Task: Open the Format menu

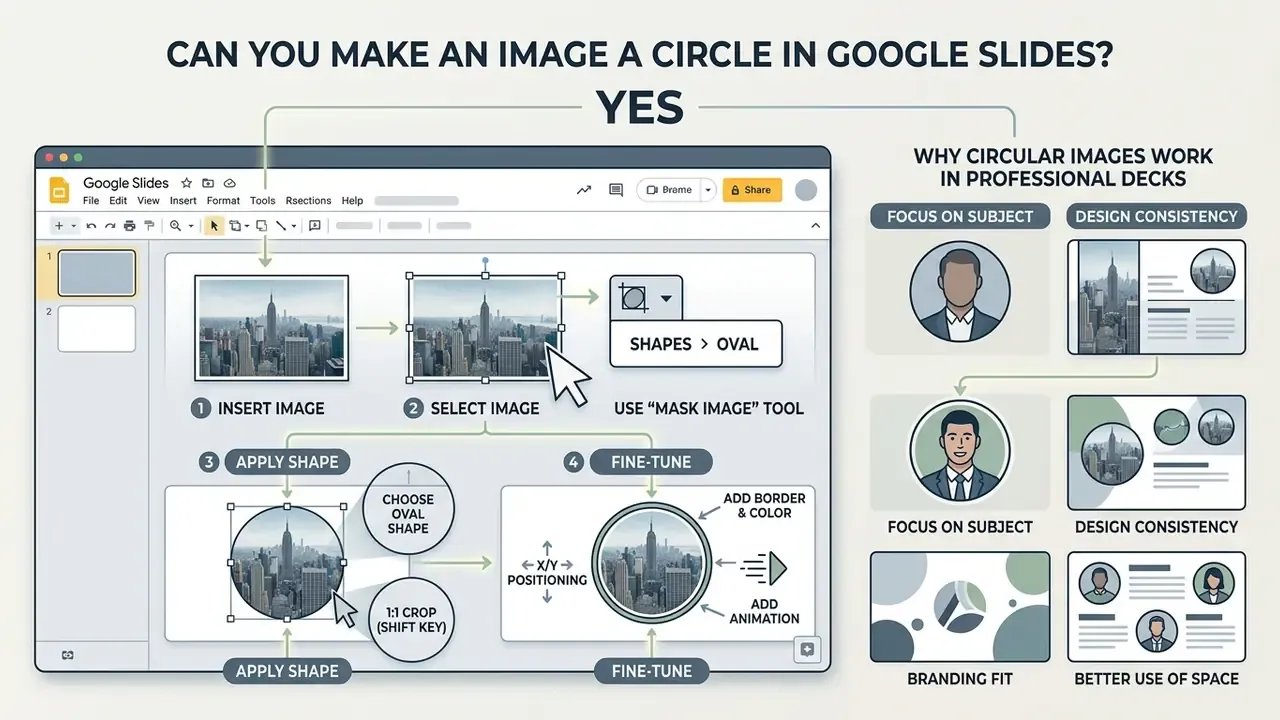Action: 223,201
